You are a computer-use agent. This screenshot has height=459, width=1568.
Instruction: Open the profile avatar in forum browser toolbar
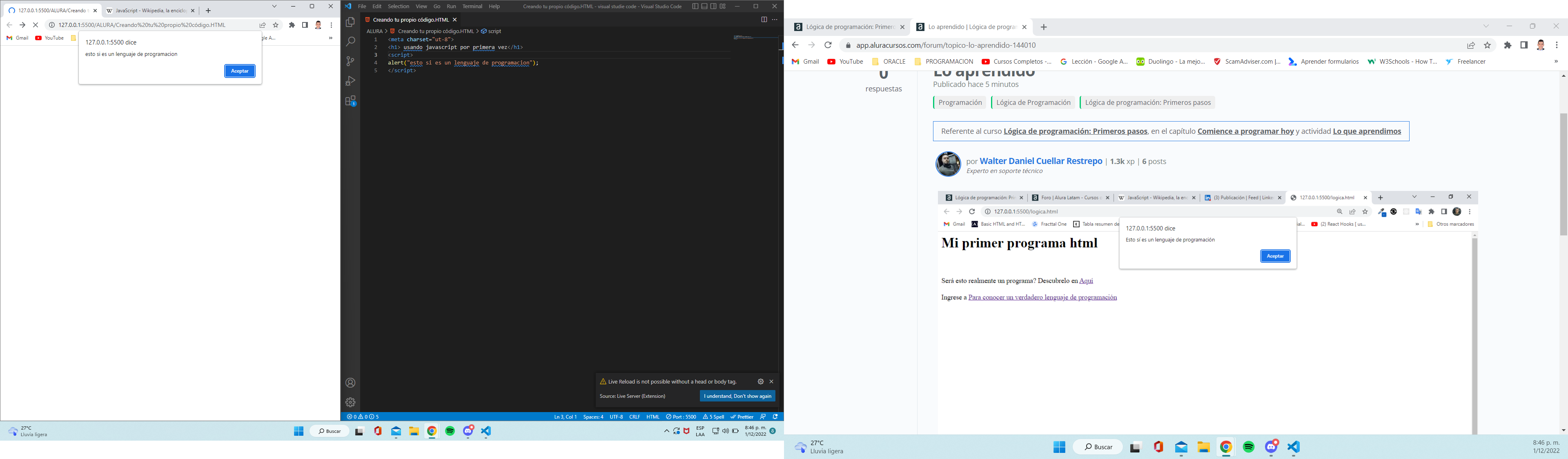tap(1541, 45)
